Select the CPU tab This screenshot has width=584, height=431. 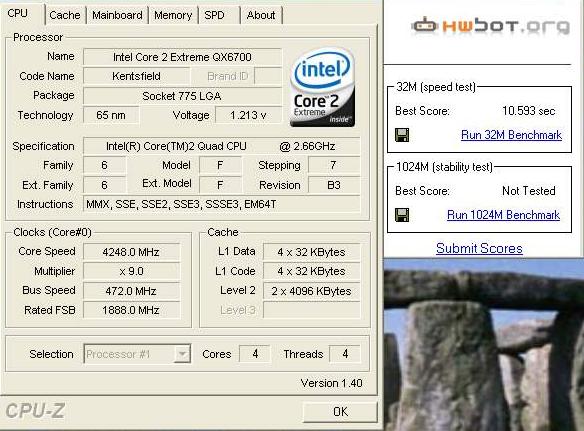point(18,13)
